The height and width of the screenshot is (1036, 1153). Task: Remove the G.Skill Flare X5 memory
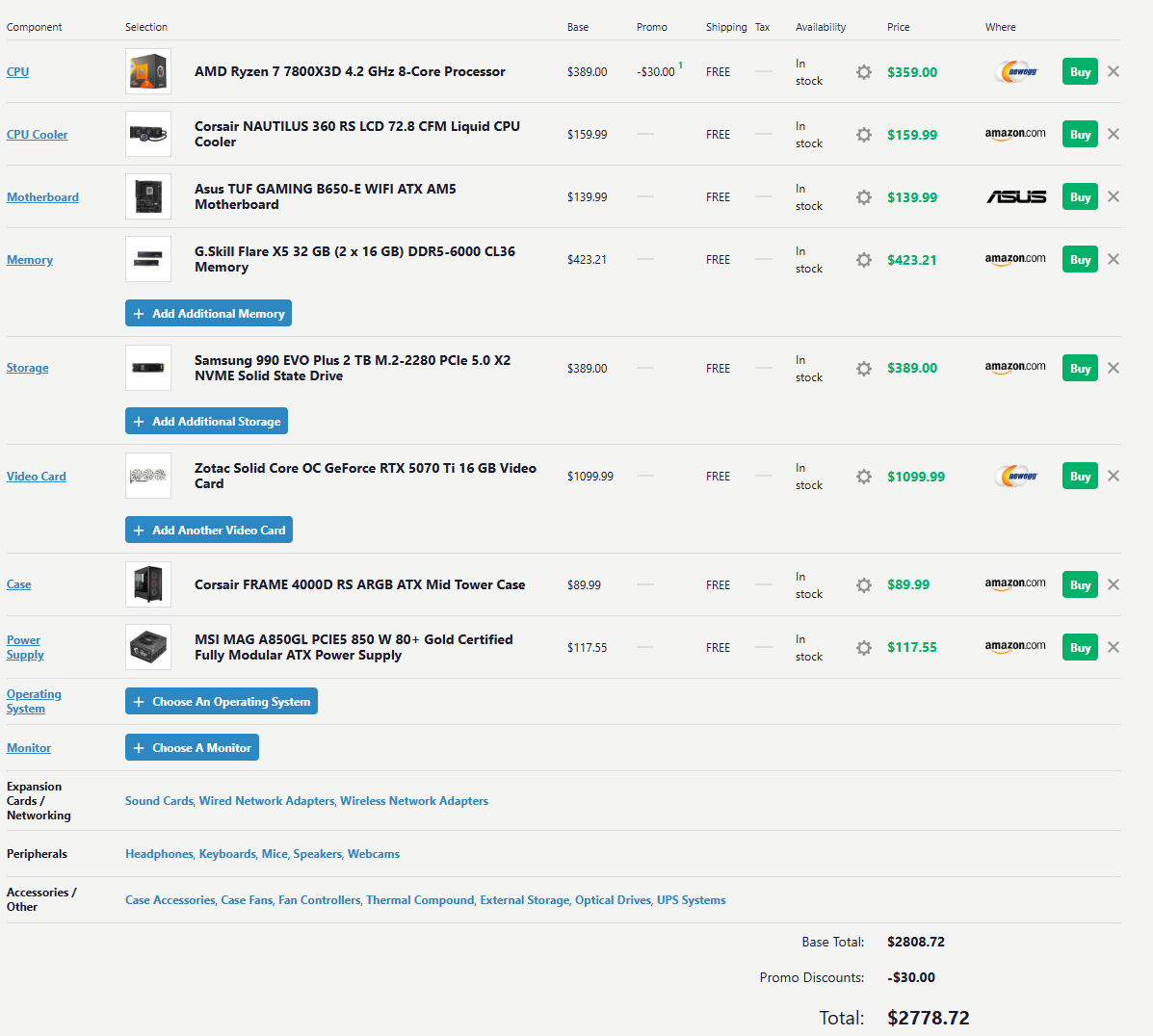[1114, 259]
